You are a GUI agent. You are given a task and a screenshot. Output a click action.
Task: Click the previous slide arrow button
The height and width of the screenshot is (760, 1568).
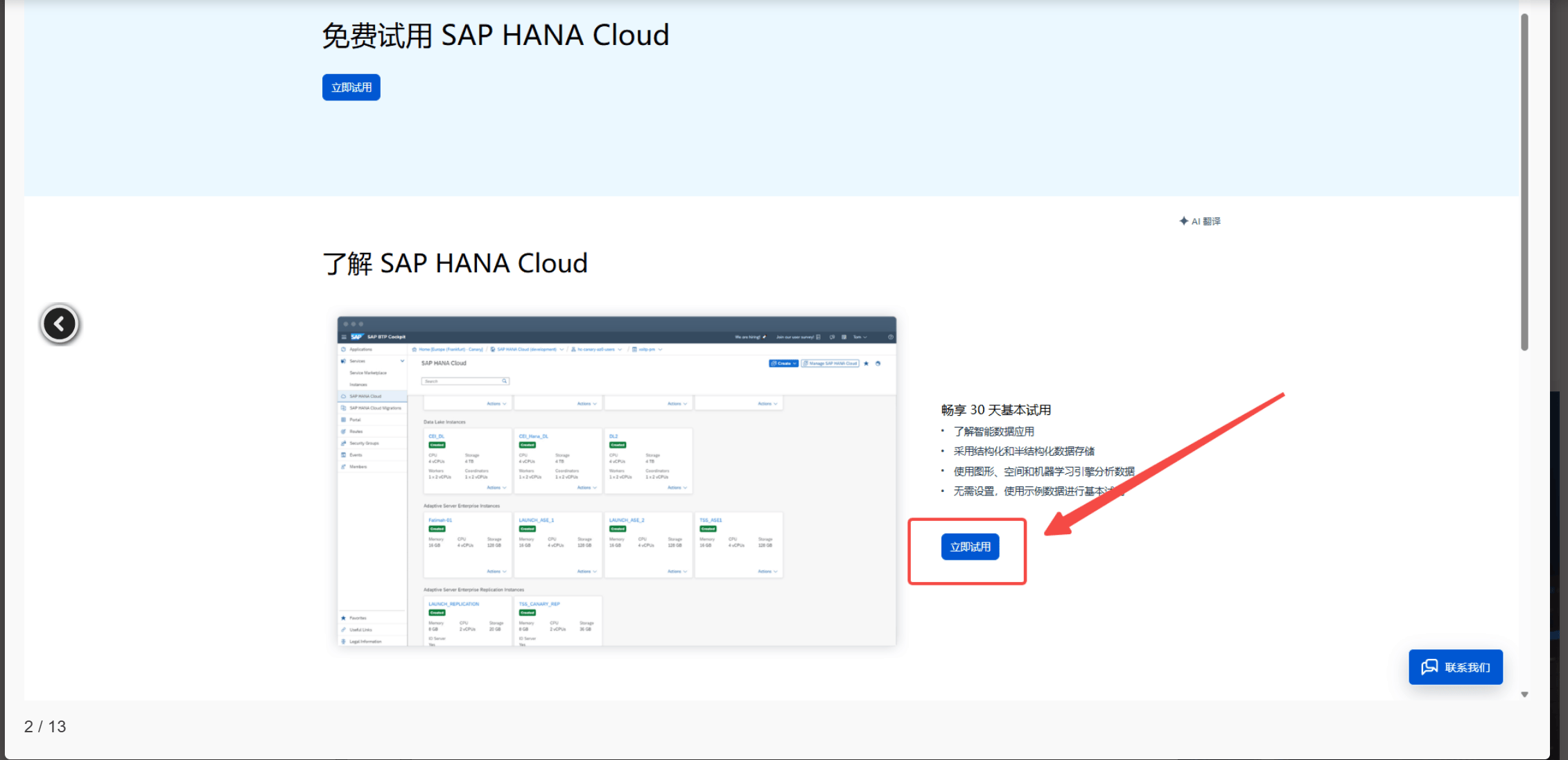pos(60,324)
